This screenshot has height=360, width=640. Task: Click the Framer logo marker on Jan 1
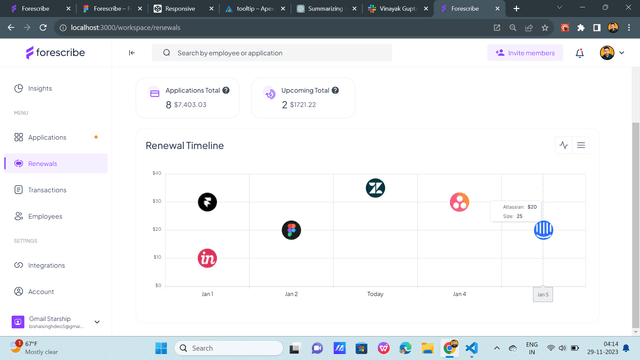click(207, 202)
